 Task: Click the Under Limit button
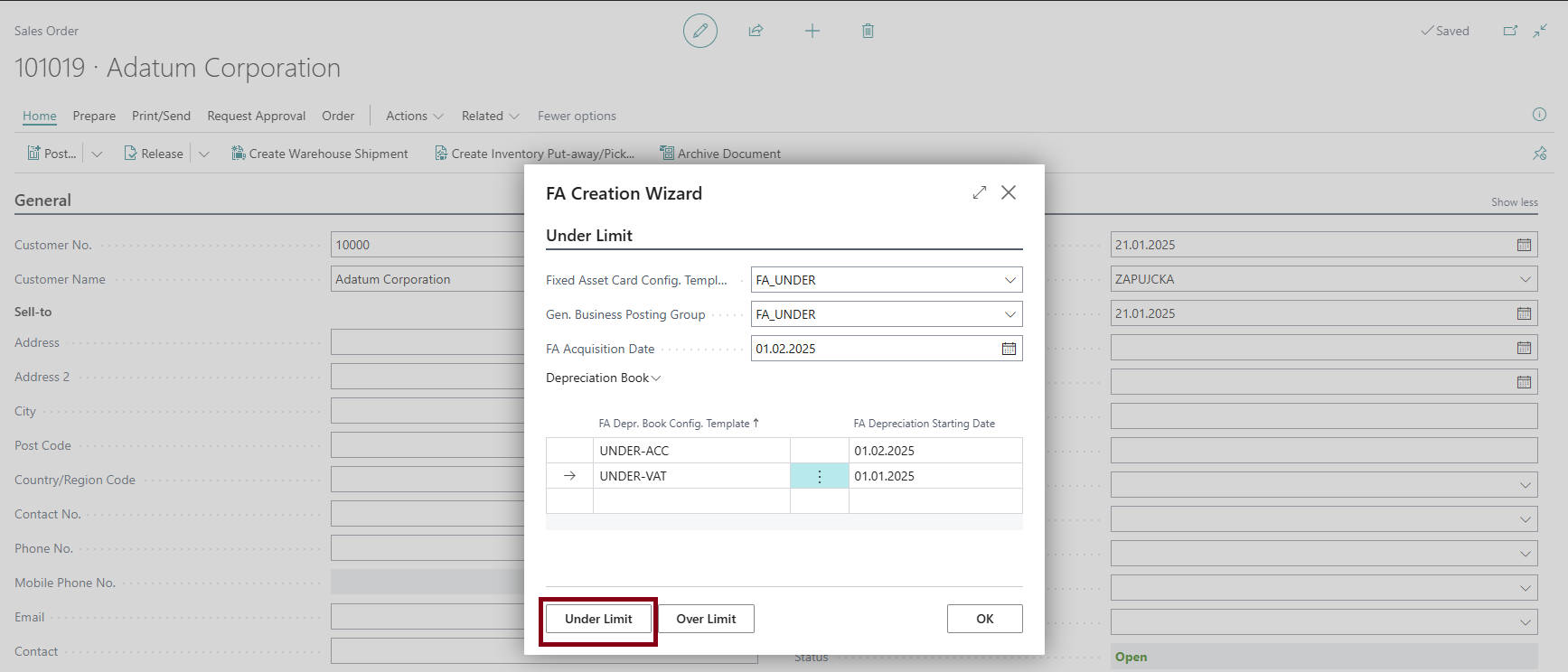click(598, 619)
